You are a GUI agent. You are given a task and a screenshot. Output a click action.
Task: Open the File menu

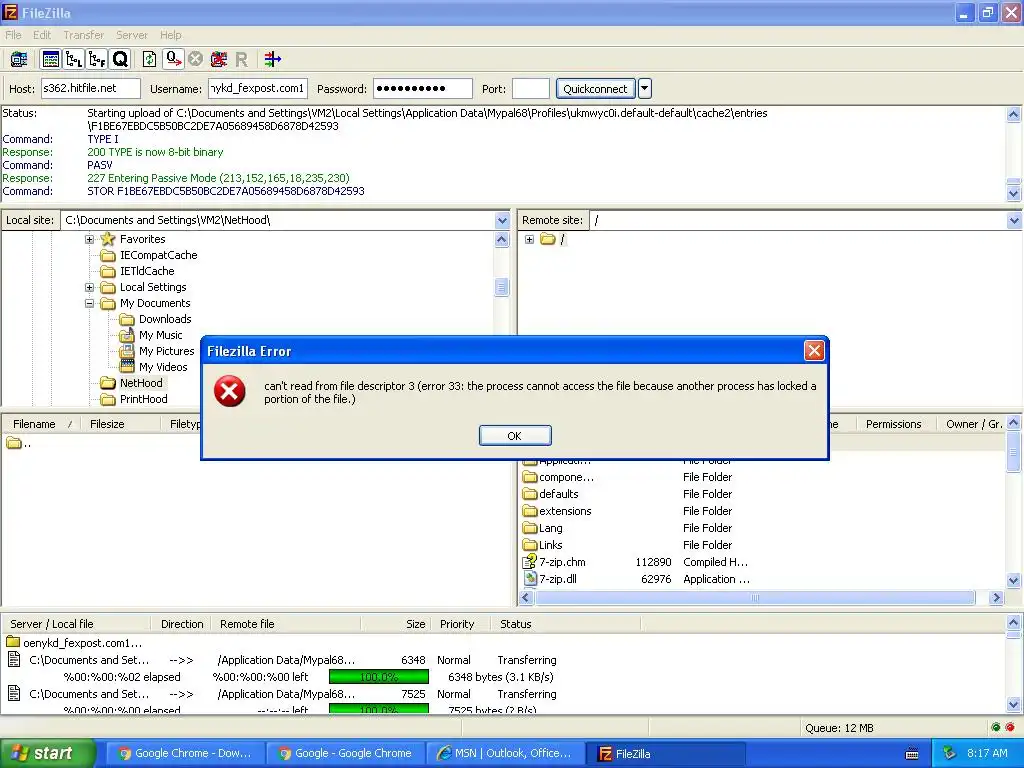13,35
